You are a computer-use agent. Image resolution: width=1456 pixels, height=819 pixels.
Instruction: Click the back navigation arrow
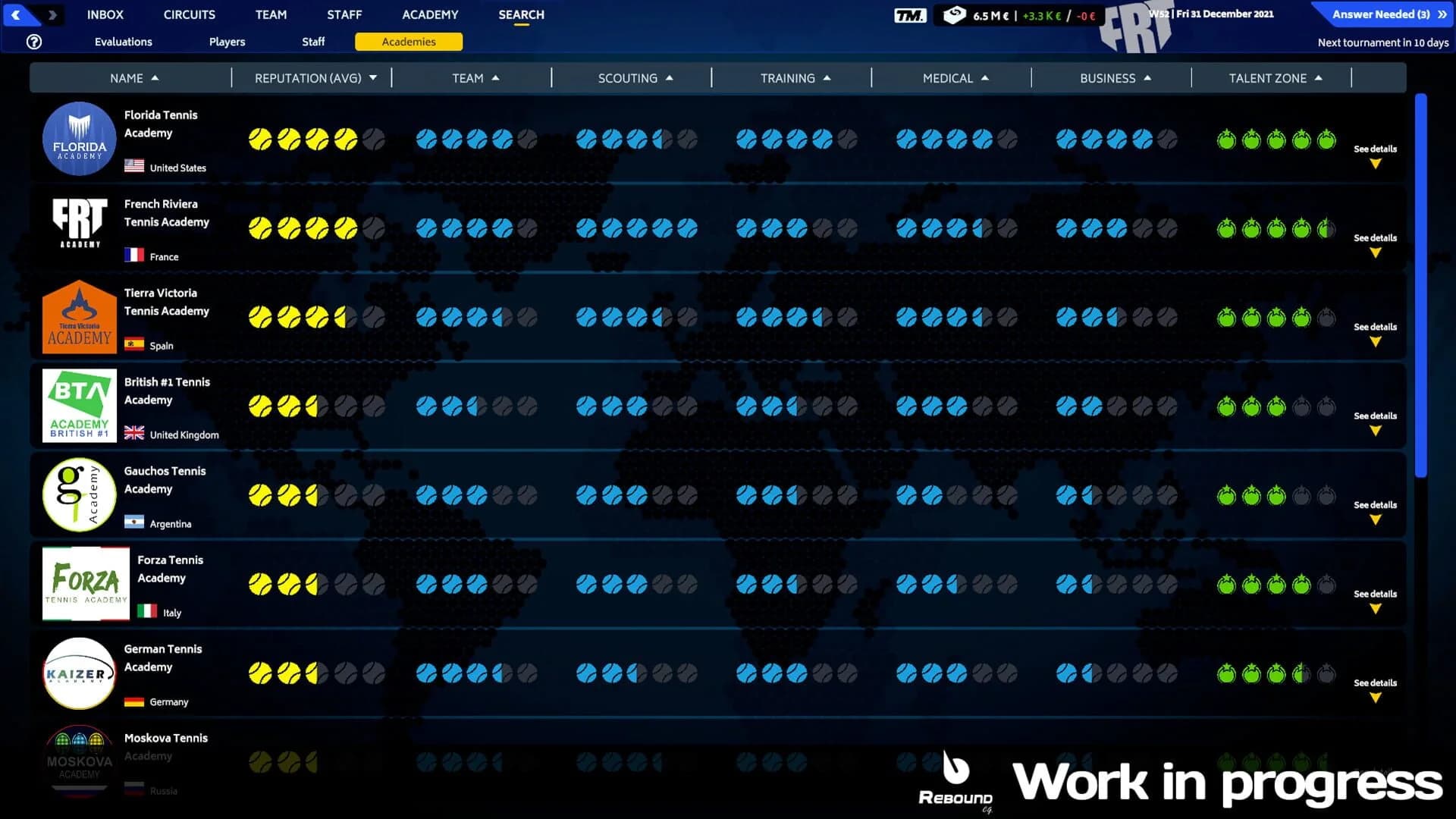(x=17, y=14)
